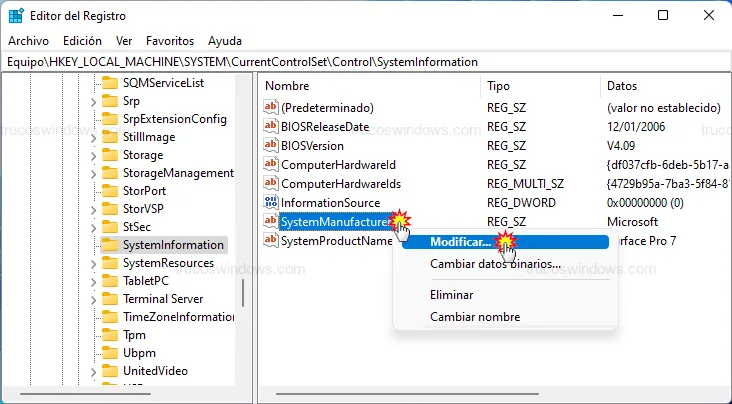This screenshot has width=732, height=404.
Task: Click the (Predeterminado) value icon
Action: point(270,107)
